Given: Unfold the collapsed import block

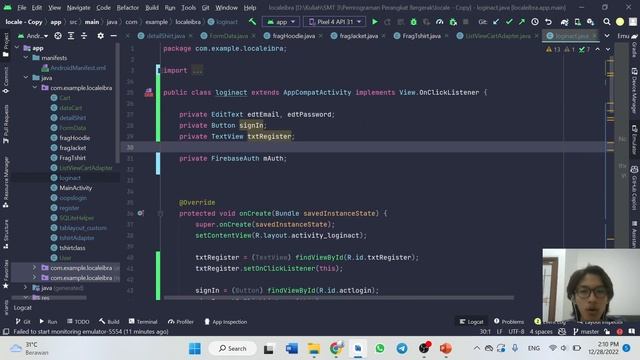Looking at the screenshot, I should (x=197, y=70).
